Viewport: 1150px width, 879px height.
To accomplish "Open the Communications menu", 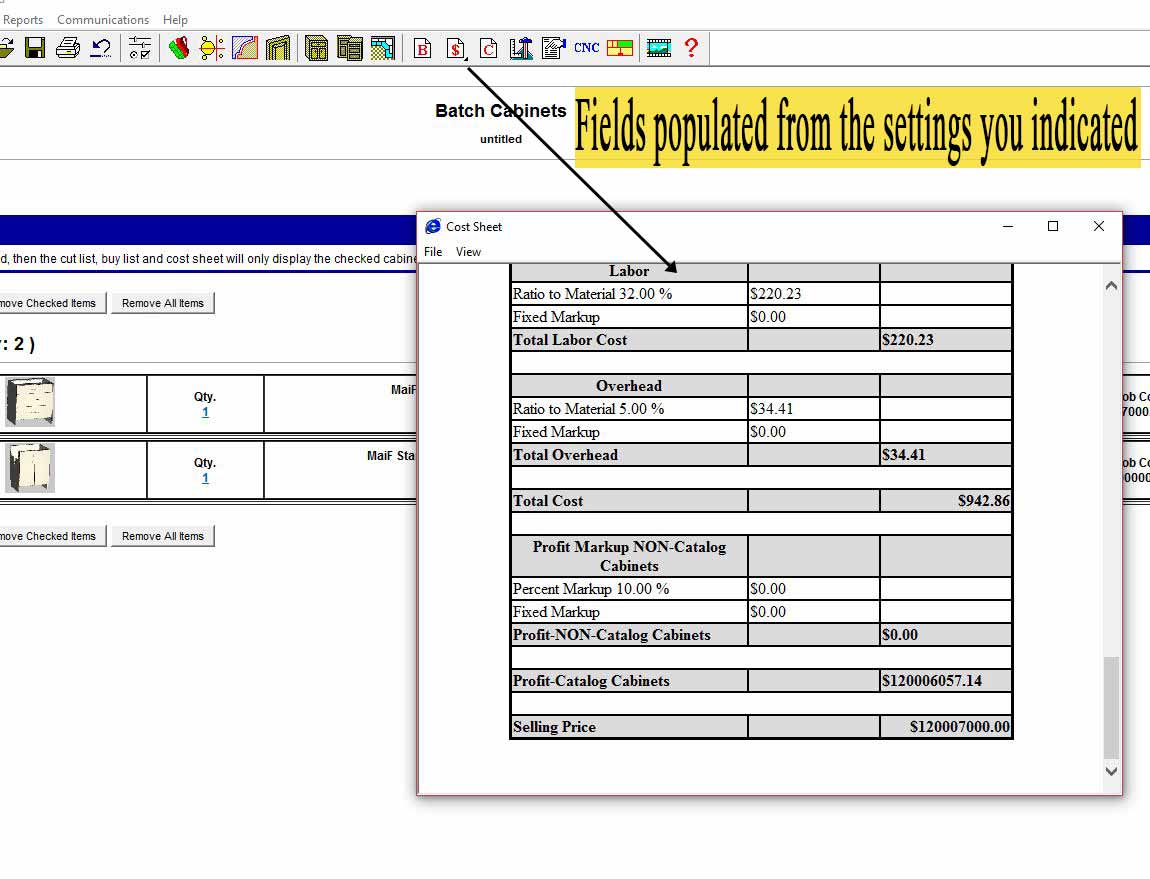I will (103, 20).
